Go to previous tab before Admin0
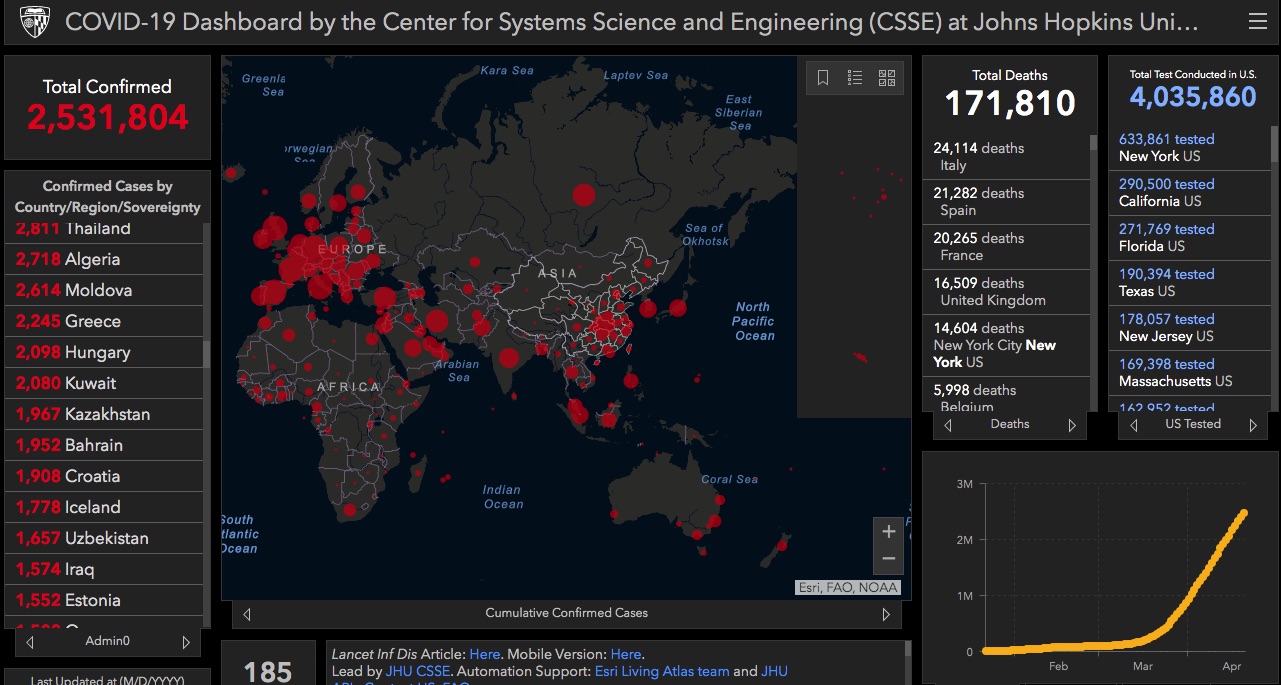The image size is (1281, 685). point(30,642)
